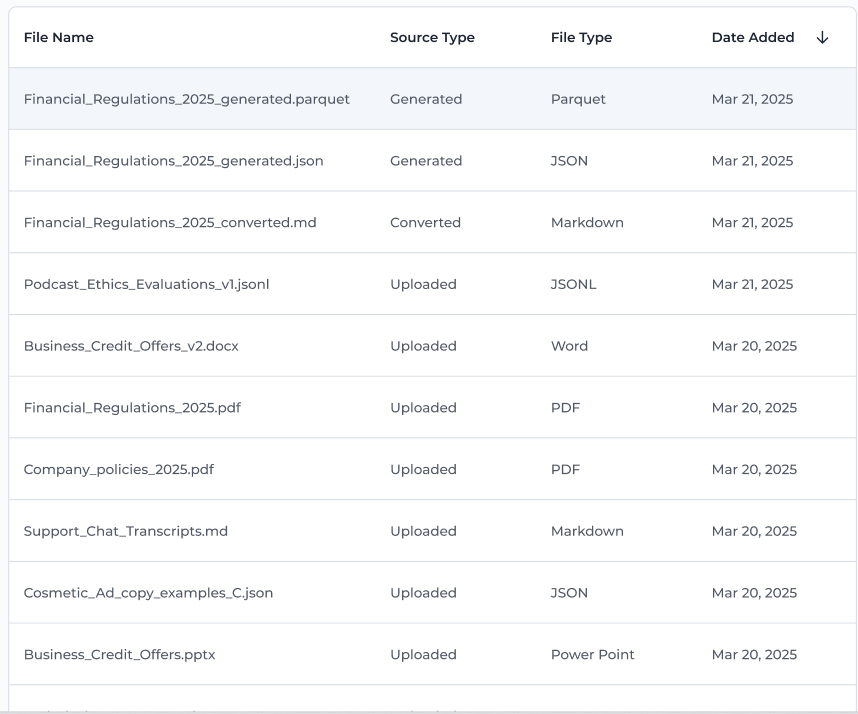Click the Date Added column header
The width and height of the screenshot is (858, 714).
tap(753, 37)
